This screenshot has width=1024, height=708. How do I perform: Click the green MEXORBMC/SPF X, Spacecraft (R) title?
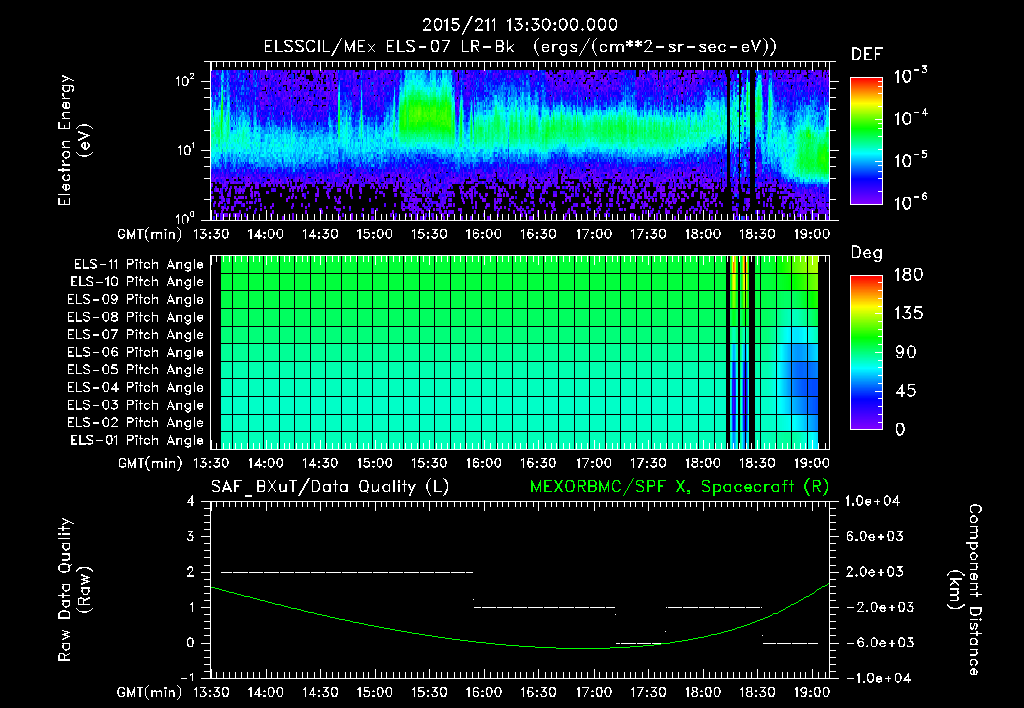(x=679, y=487)
